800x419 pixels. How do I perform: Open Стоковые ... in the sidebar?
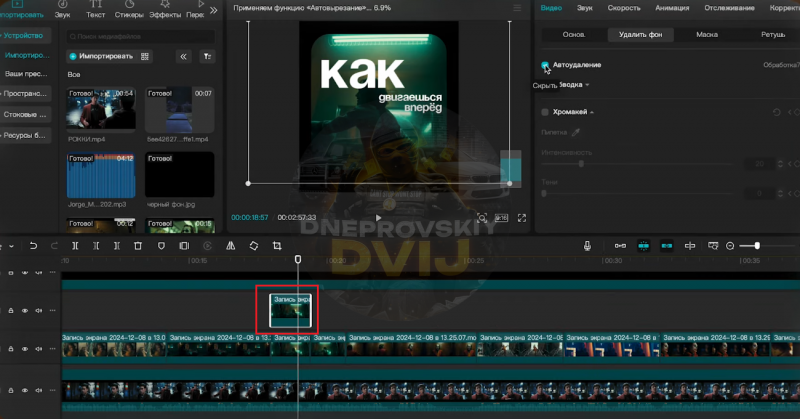[24, 115]
